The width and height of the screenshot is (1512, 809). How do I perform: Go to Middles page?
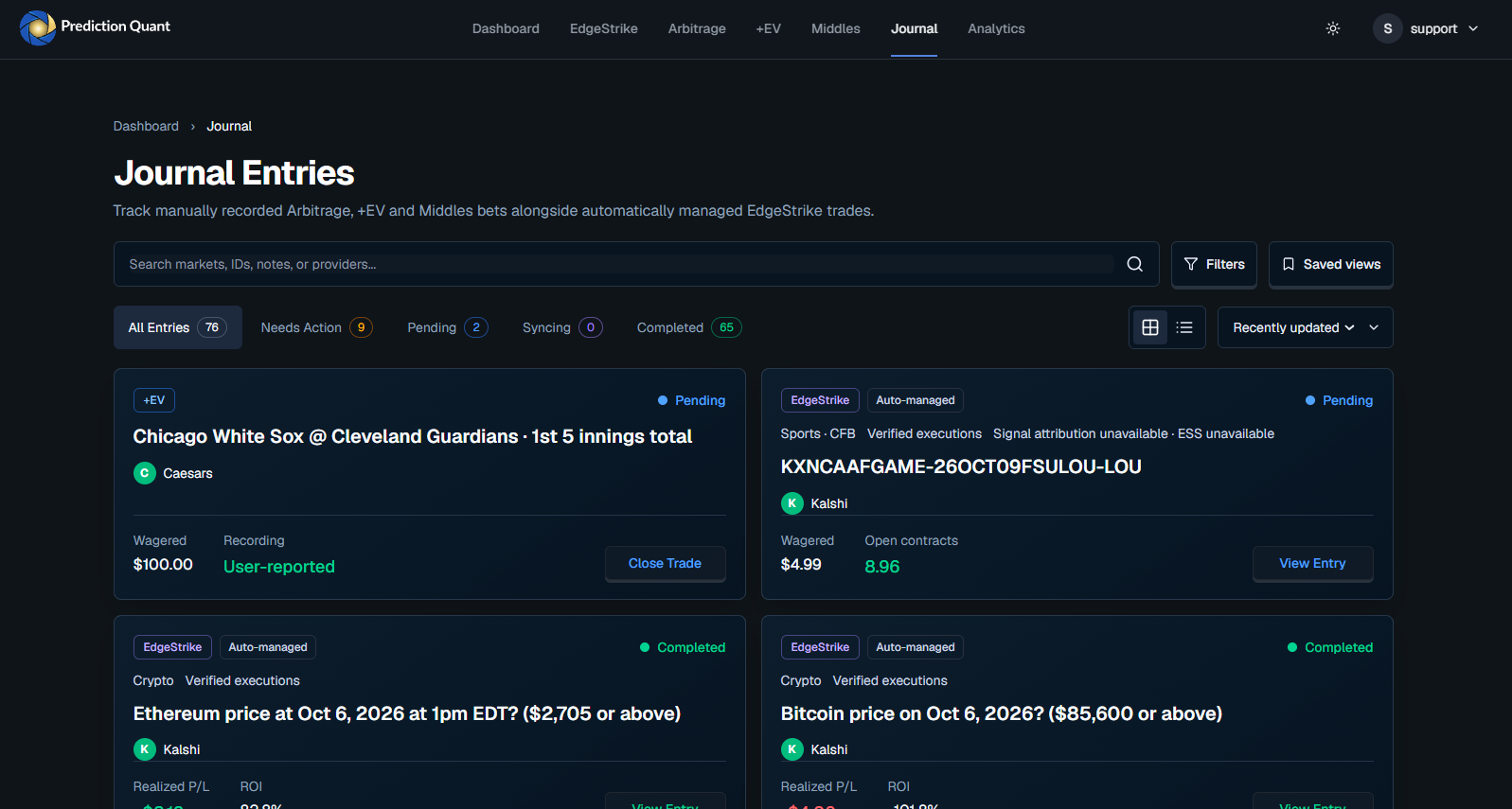[836, 28]
